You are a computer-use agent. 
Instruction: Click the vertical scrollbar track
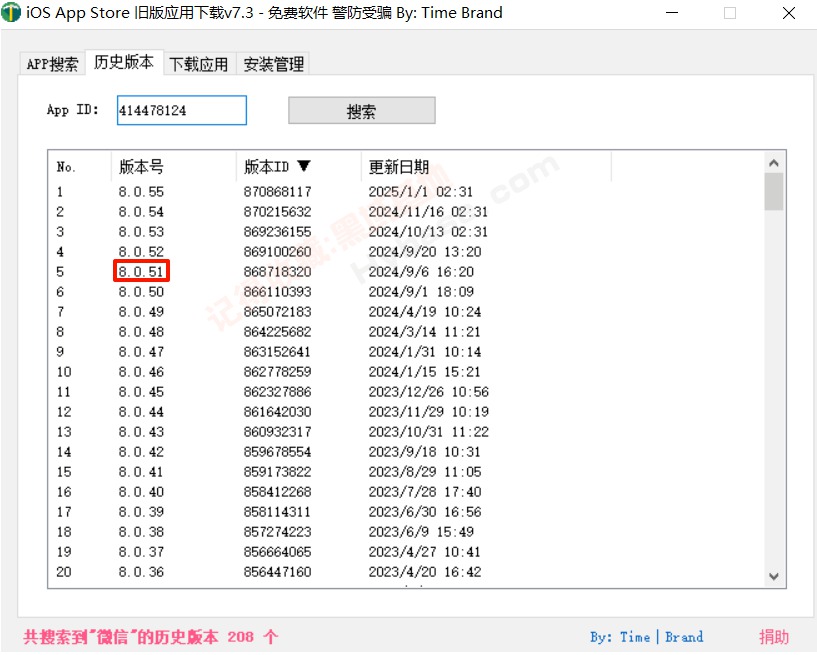coord(773,400)
